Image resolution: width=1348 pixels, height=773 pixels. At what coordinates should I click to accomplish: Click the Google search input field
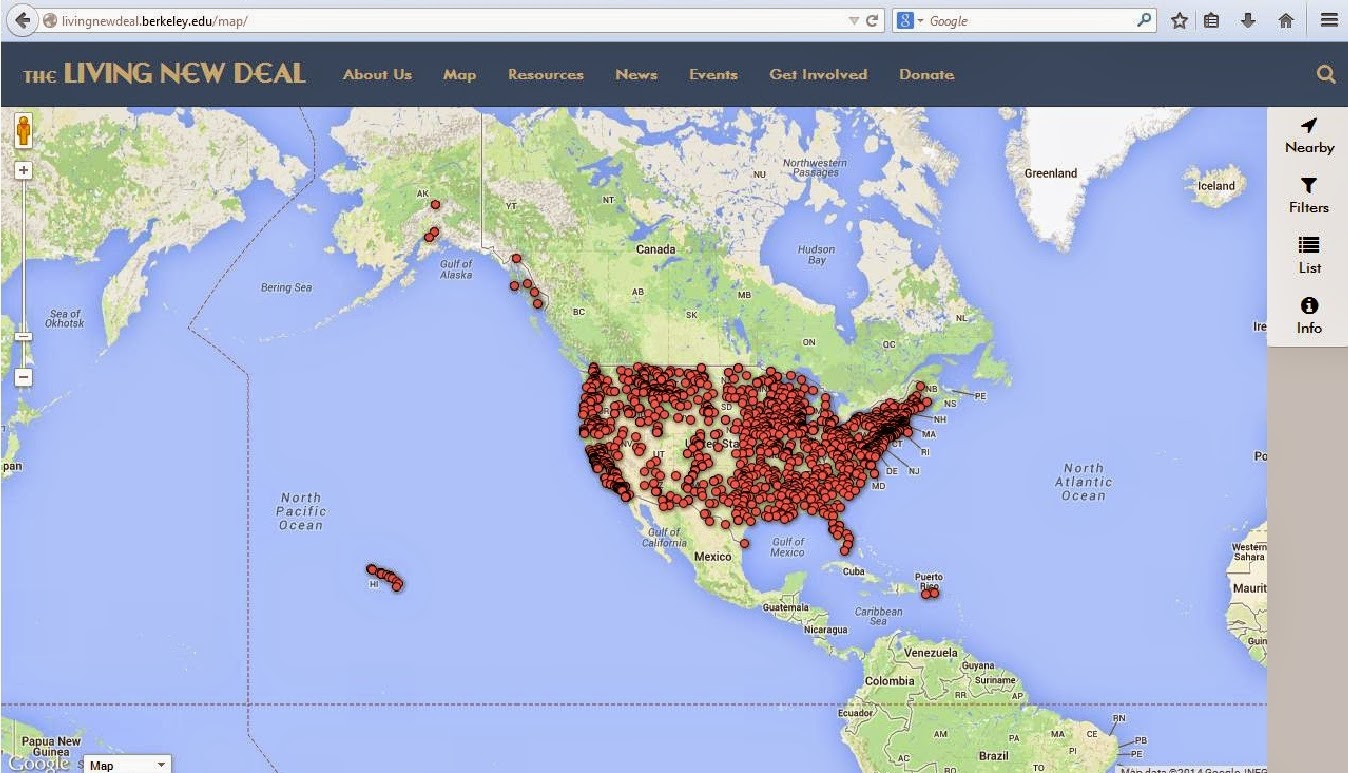tap(1030, 21)
